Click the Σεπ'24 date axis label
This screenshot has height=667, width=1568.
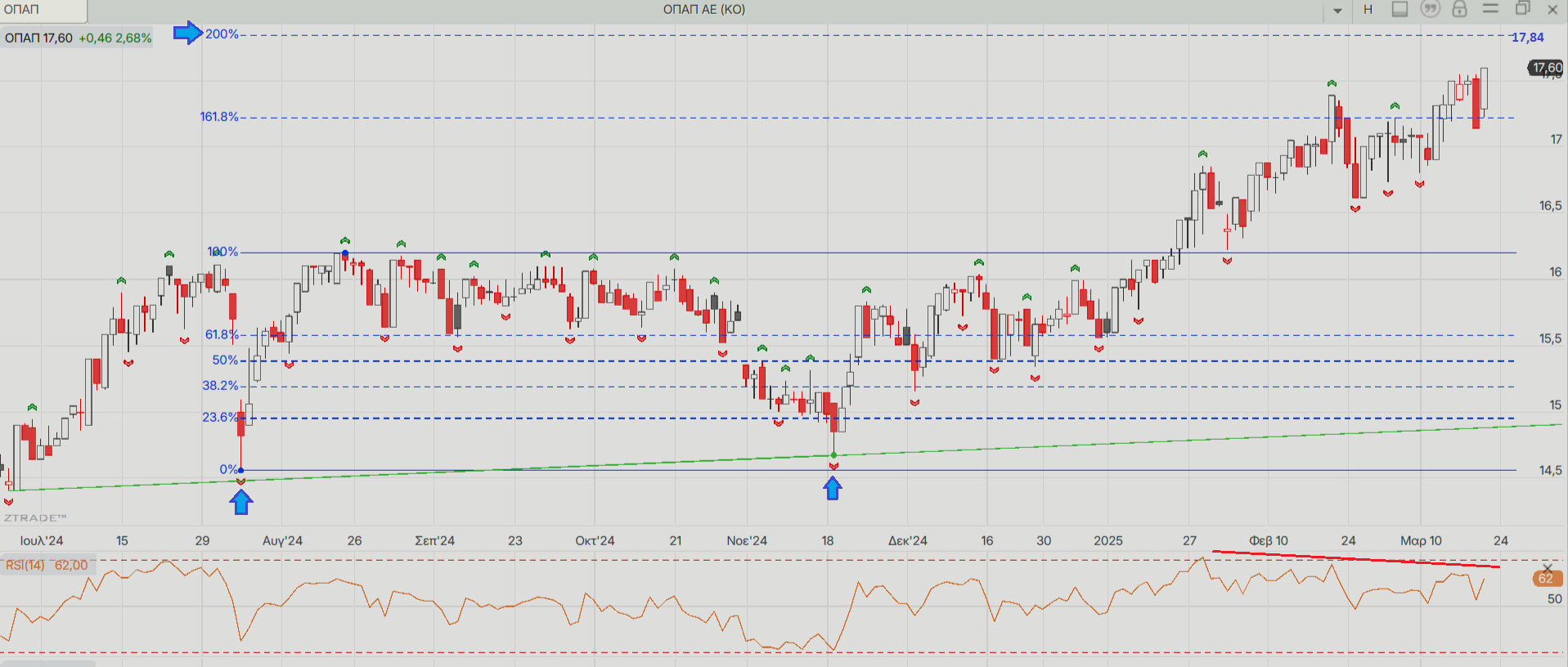(x=434, y=540)
